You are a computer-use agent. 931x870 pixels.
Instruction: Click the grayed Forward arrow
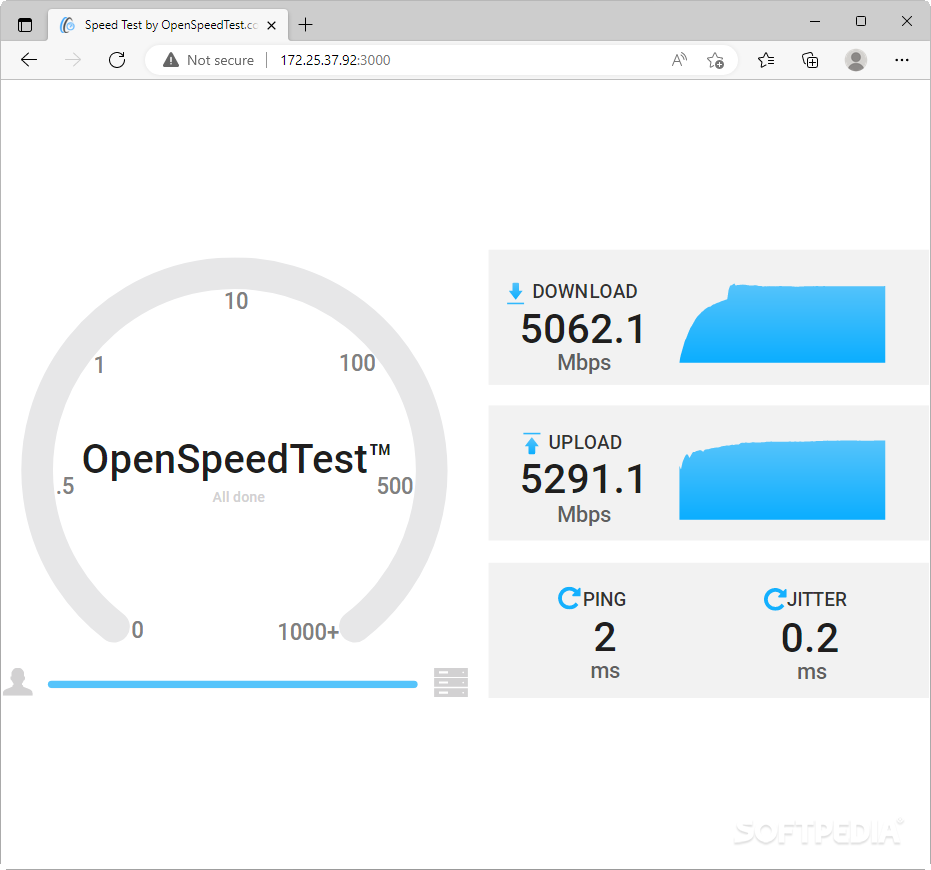pyautogui.click(x=72, y=60)
